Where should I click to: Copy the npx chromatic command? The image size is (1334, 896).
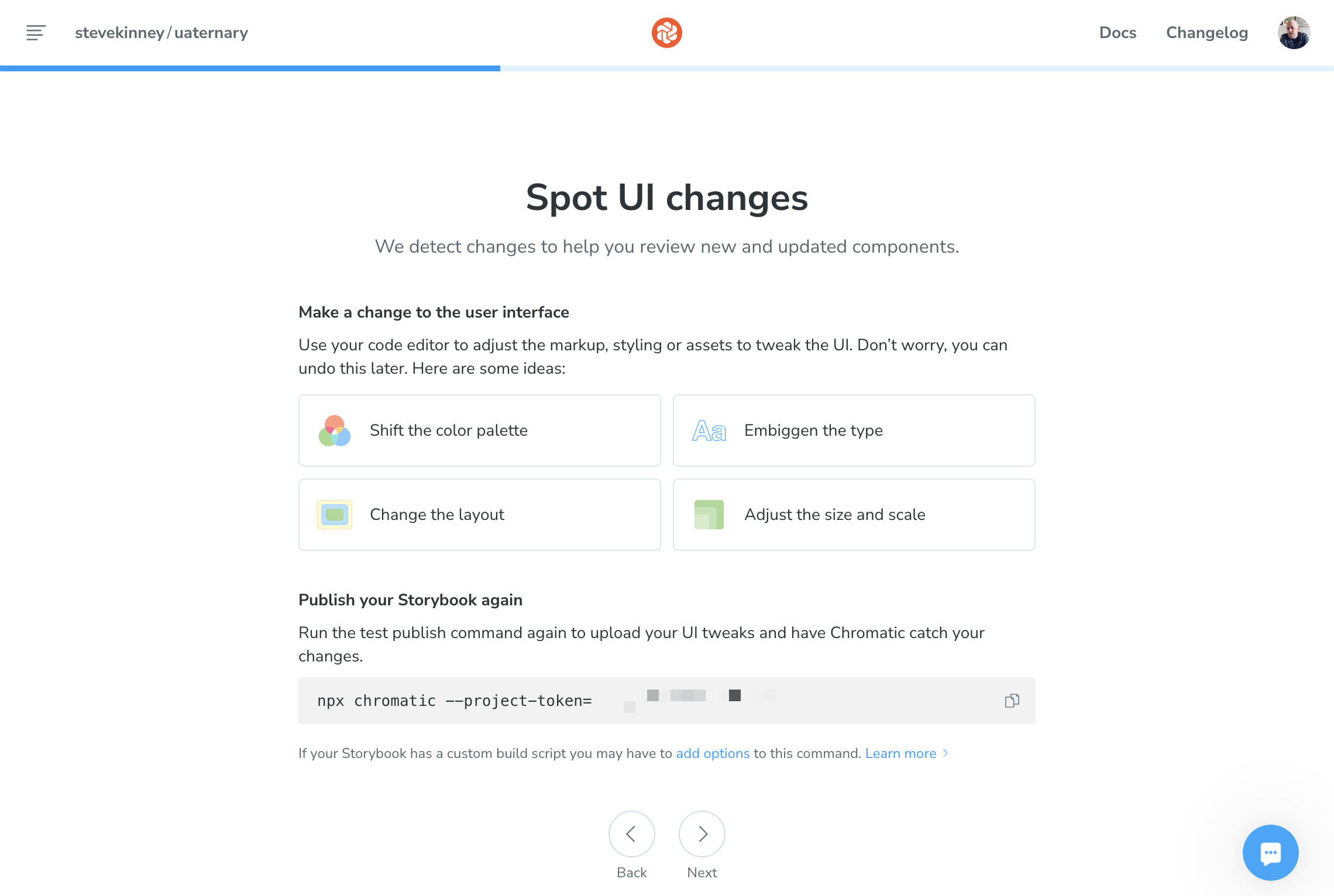coord(1012,700)
